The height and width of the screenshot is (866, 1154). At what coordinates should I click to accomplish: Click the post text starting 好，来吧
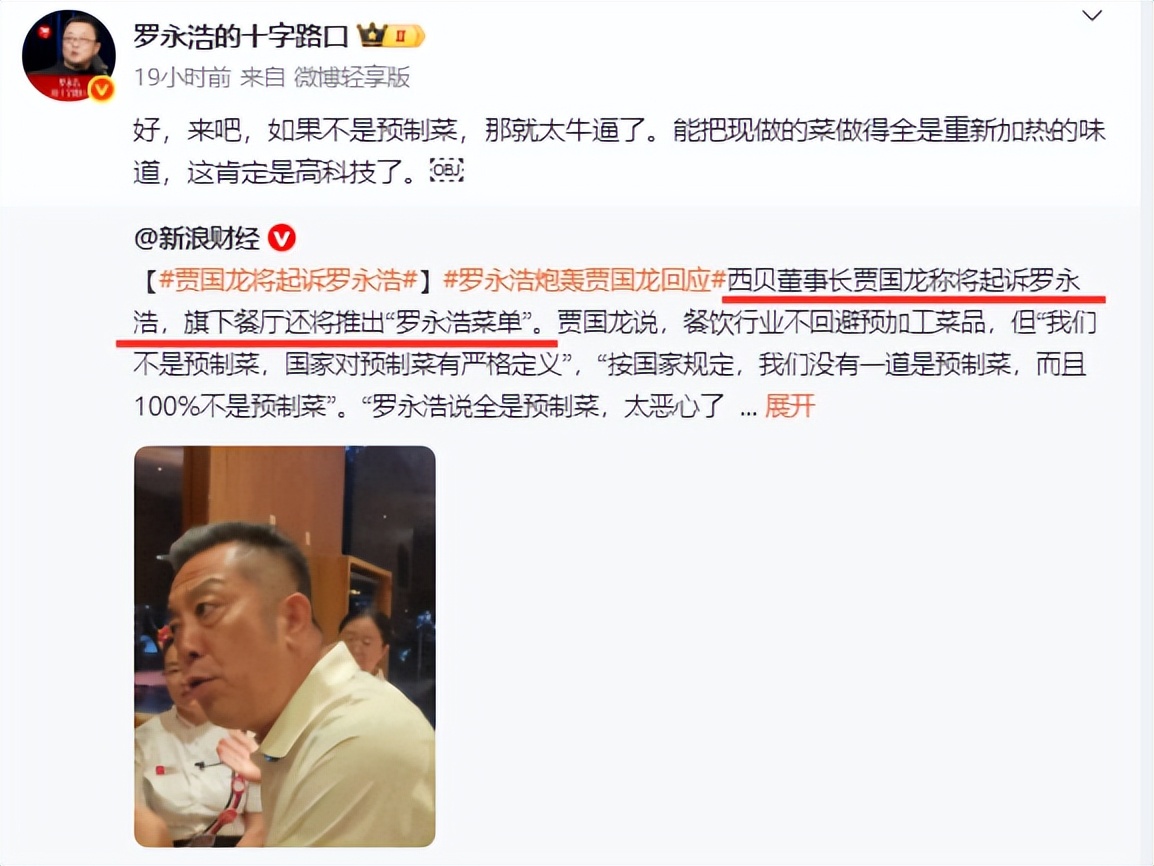(619, 151)
